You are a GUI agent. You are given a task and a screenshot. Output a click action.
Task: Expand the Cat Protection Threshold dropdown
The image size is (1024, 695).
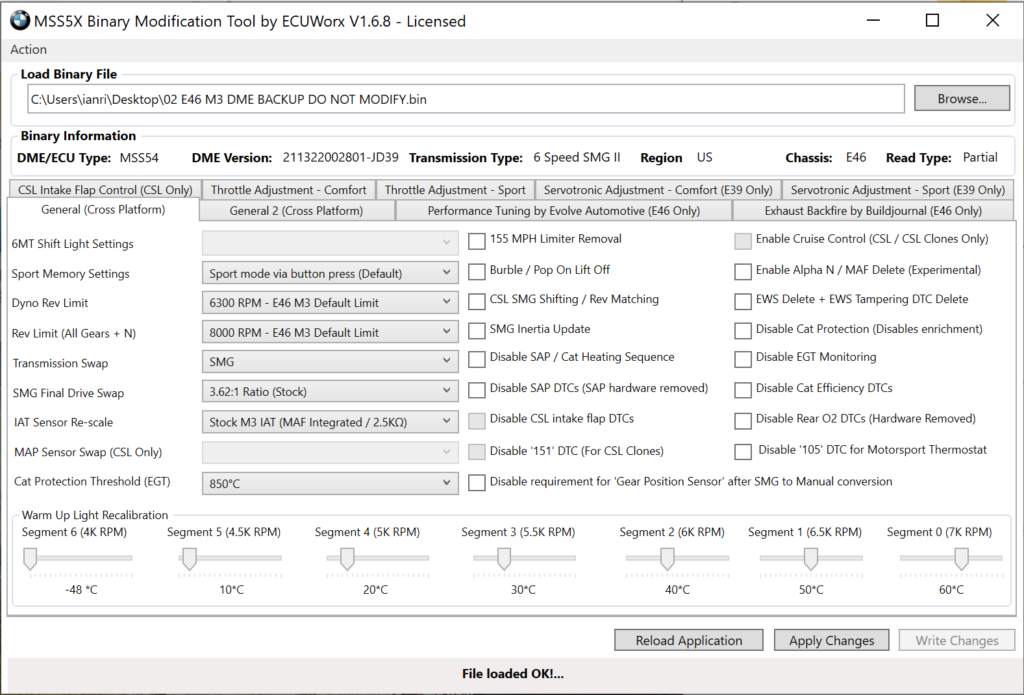pos(330,483)
